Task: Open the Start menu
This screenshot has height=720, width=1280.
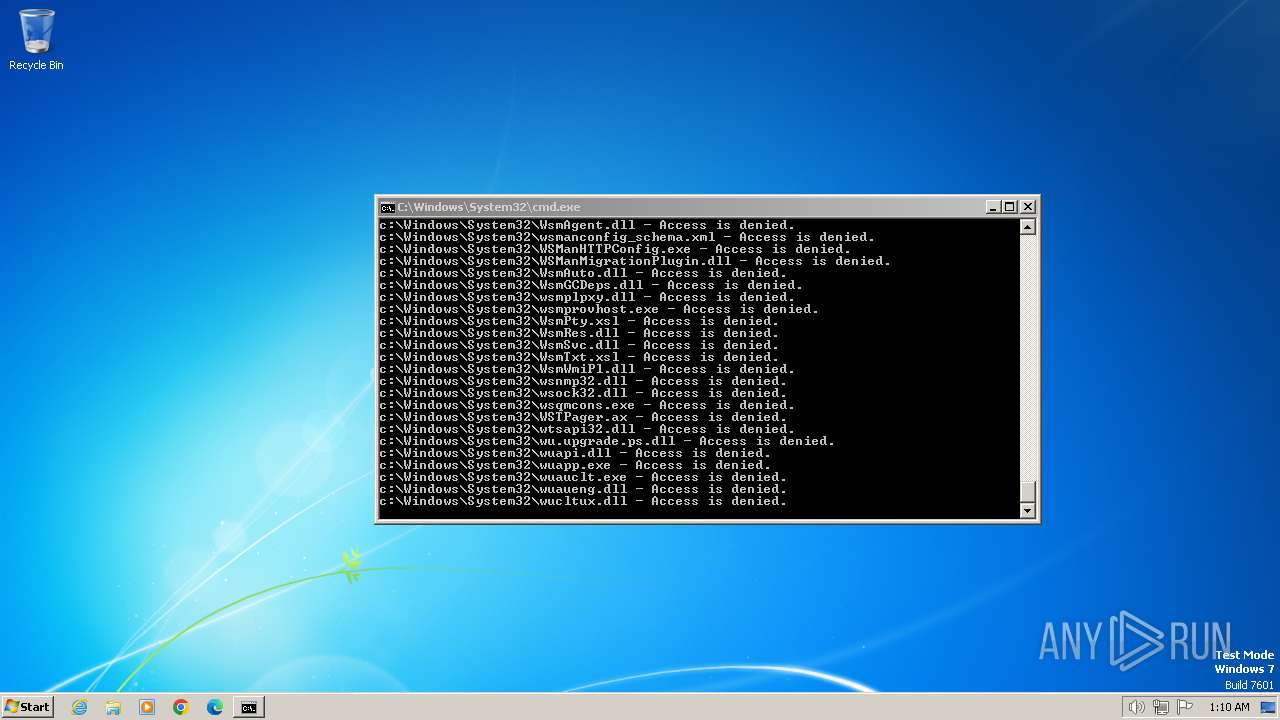Action: click(x=27, y=707)
